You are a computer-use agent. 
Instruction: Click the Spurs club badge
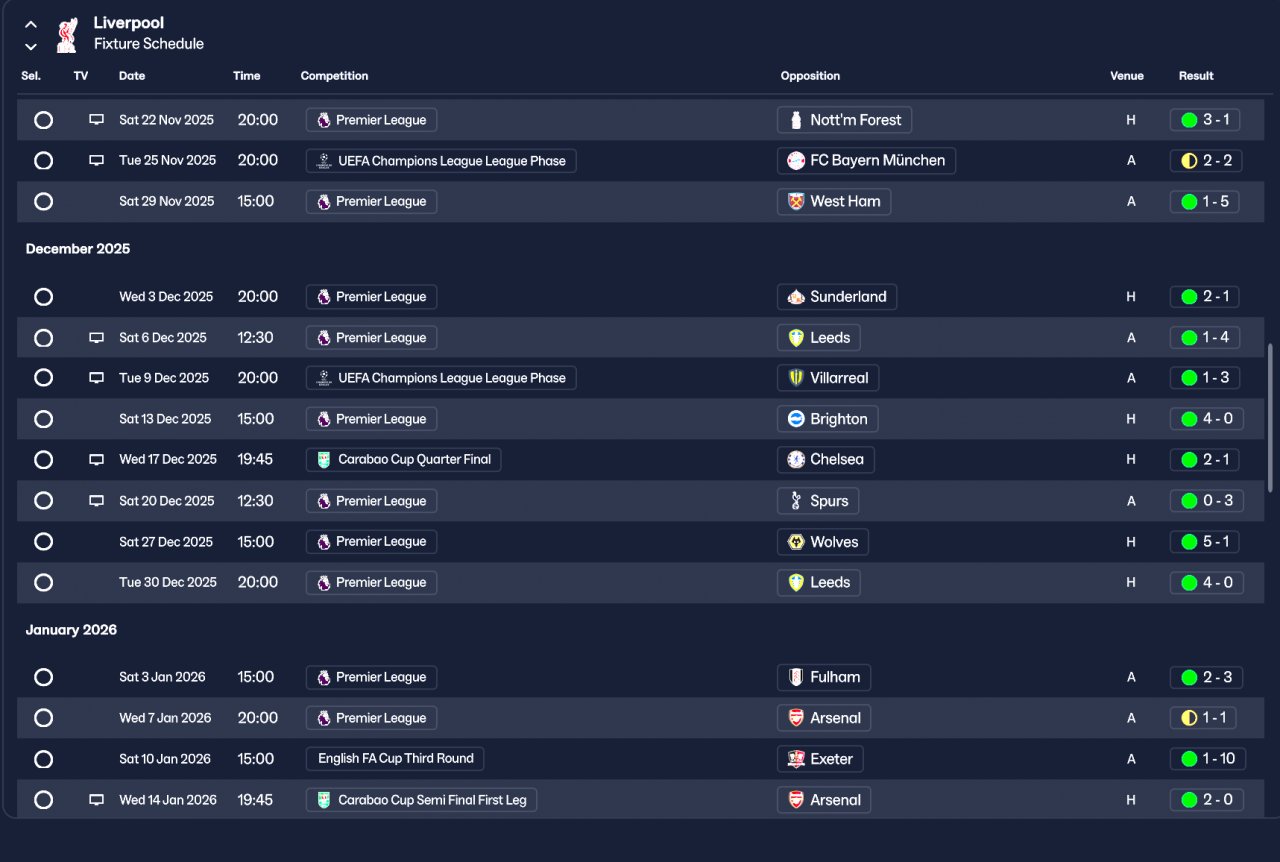(x=796, y=501)
